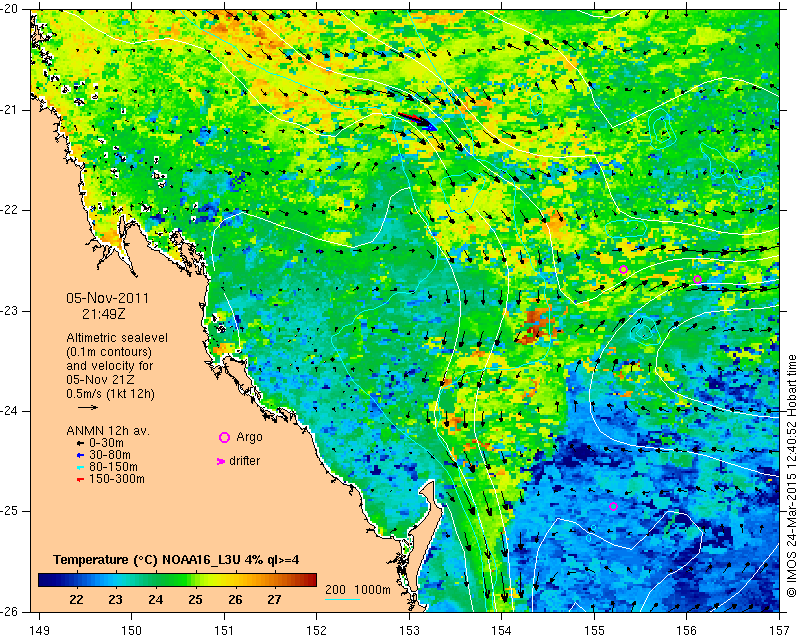Select the Argo float marker near 156.1E, 22.7S

point(697,279)
